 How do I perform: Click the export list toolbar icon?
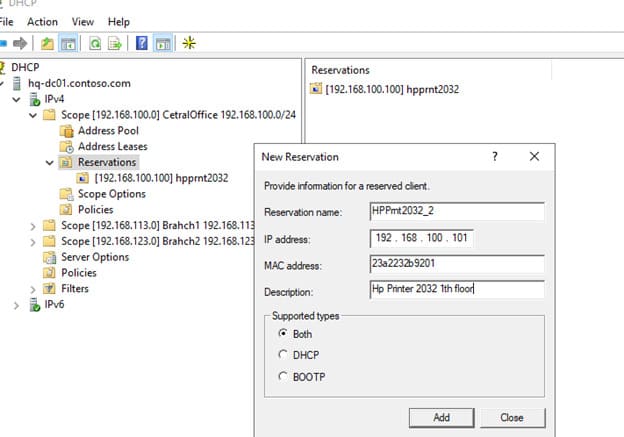(115, 44)
